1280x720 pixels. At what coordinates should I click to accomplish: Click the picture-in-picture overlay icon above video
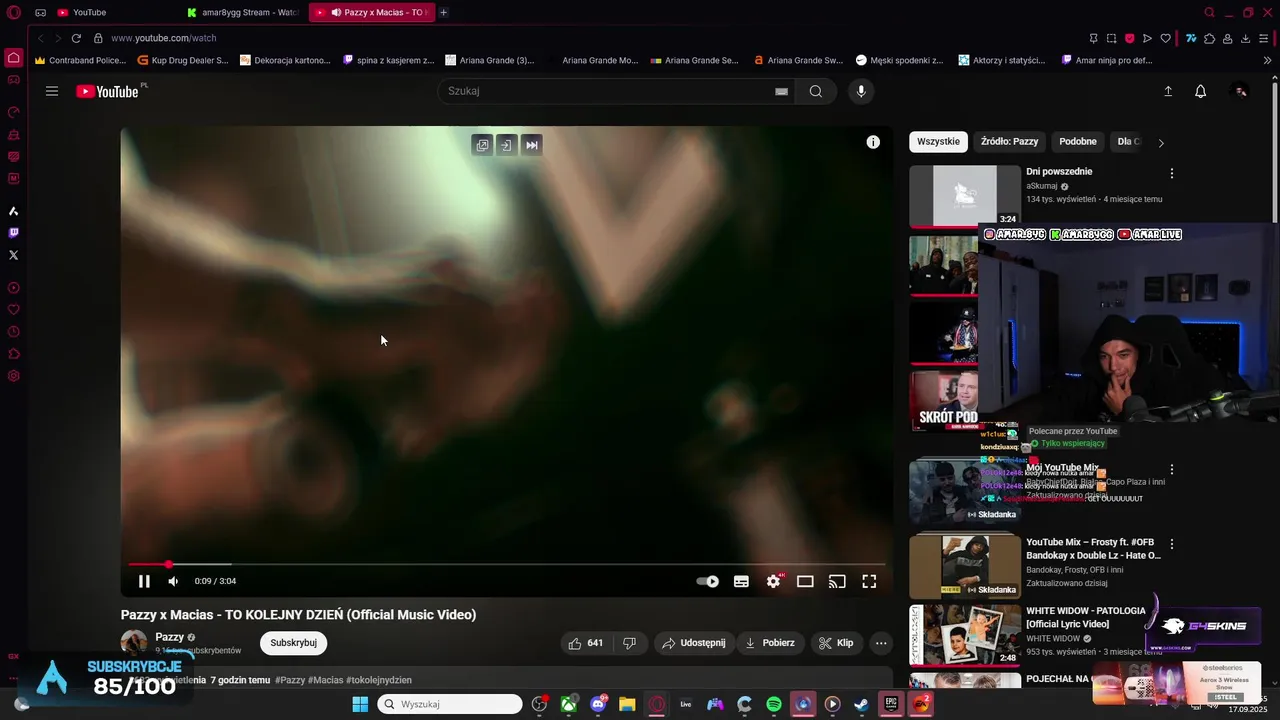tap(482, 145)
